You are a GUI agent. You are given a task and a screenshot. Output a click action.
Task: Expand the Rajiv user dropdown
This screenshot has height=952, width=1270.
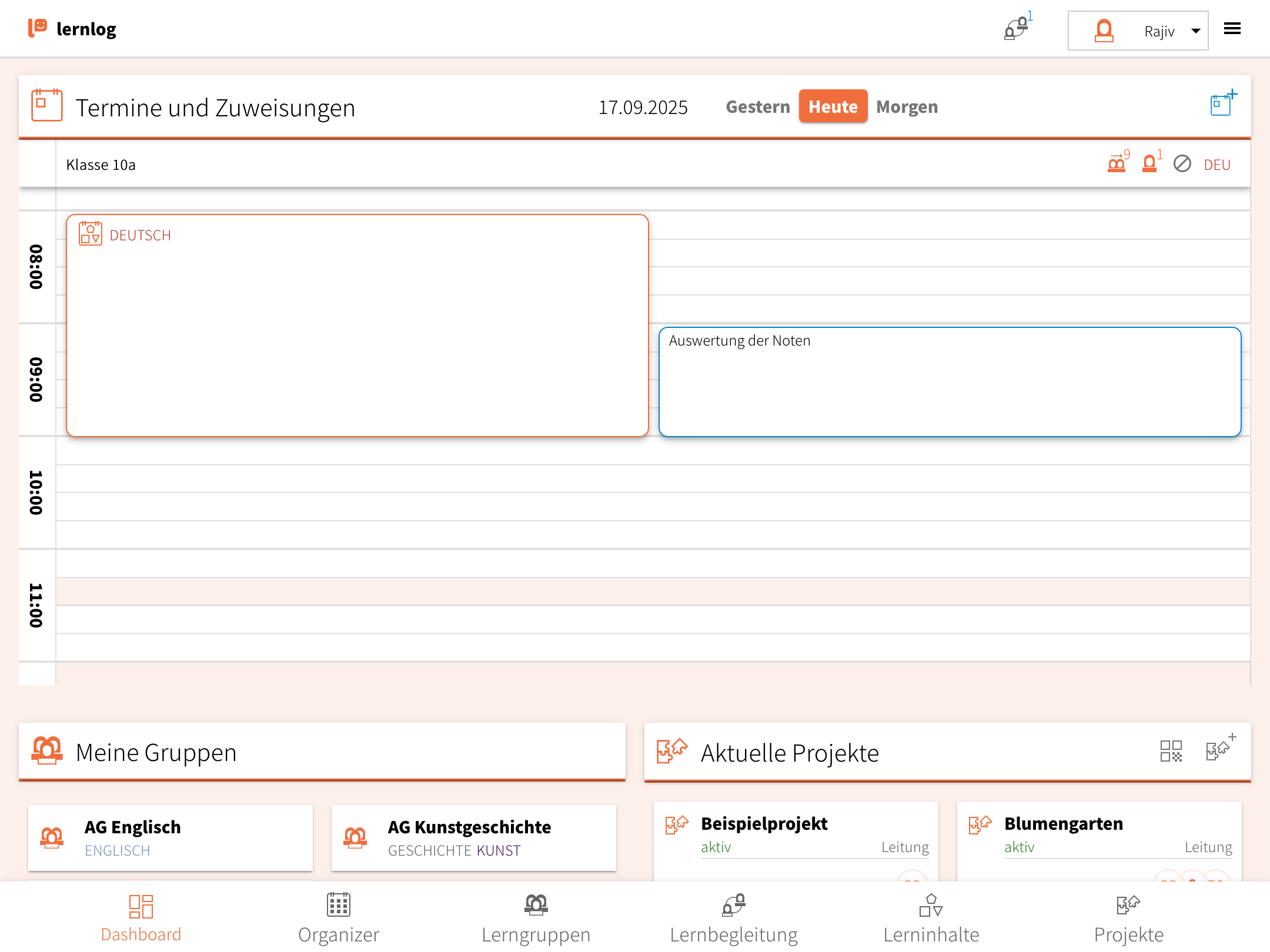1138,31
